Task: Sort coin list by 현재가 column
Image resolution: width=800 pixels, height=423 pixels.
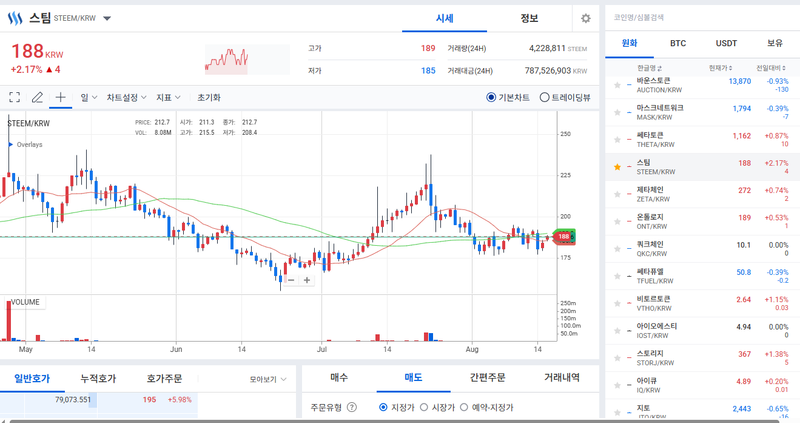Action: coord(720,68)
